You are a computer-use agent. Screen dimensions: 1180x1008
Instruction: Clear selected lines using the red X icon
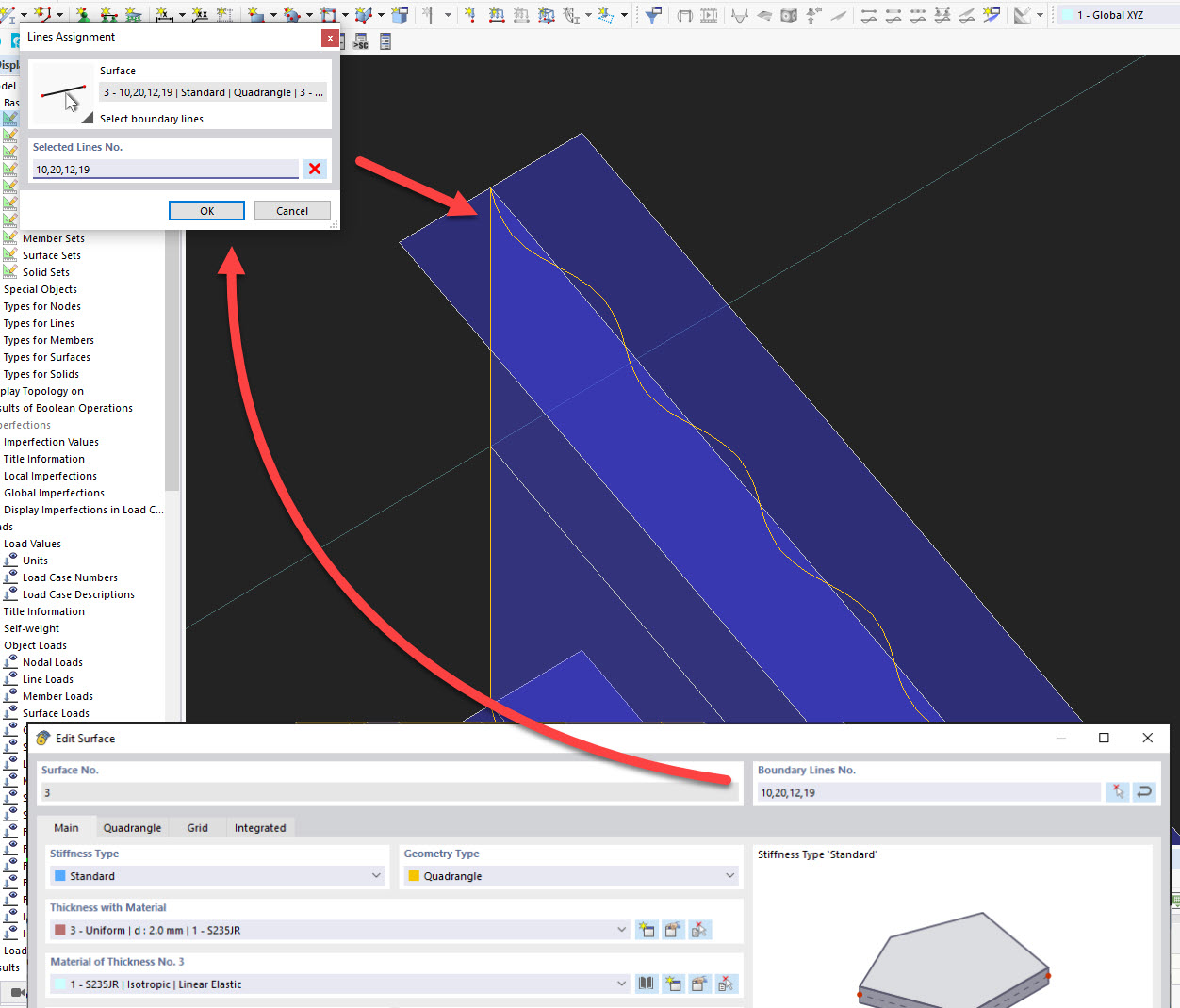314,169
